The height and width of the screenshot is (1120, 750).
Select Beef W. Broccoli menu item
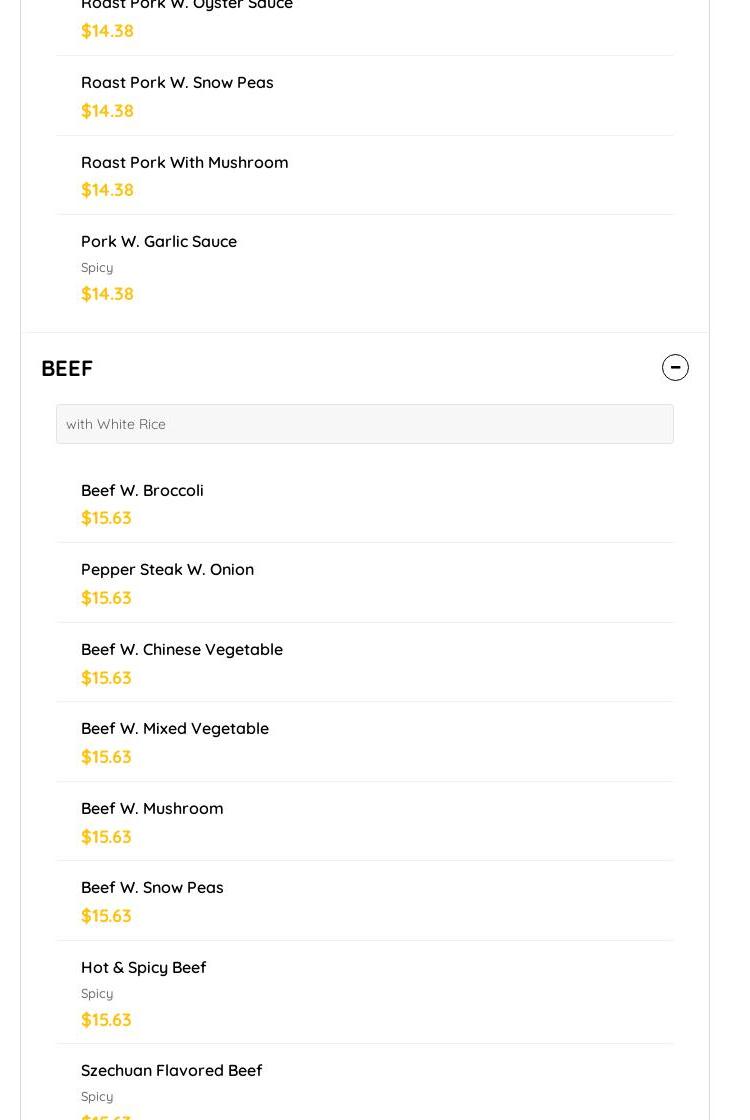(x=142, y=490)
